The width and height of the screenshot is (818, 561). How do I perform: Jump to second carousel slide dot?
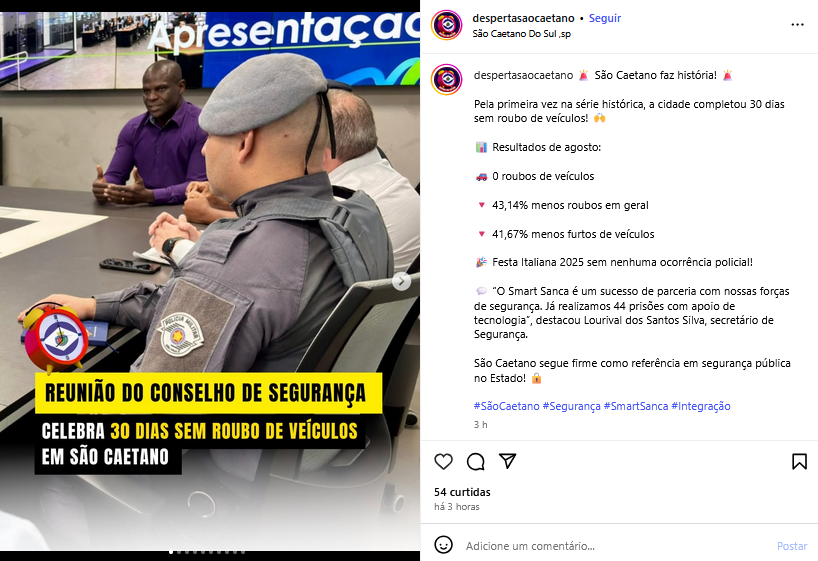tap(179, 552)
